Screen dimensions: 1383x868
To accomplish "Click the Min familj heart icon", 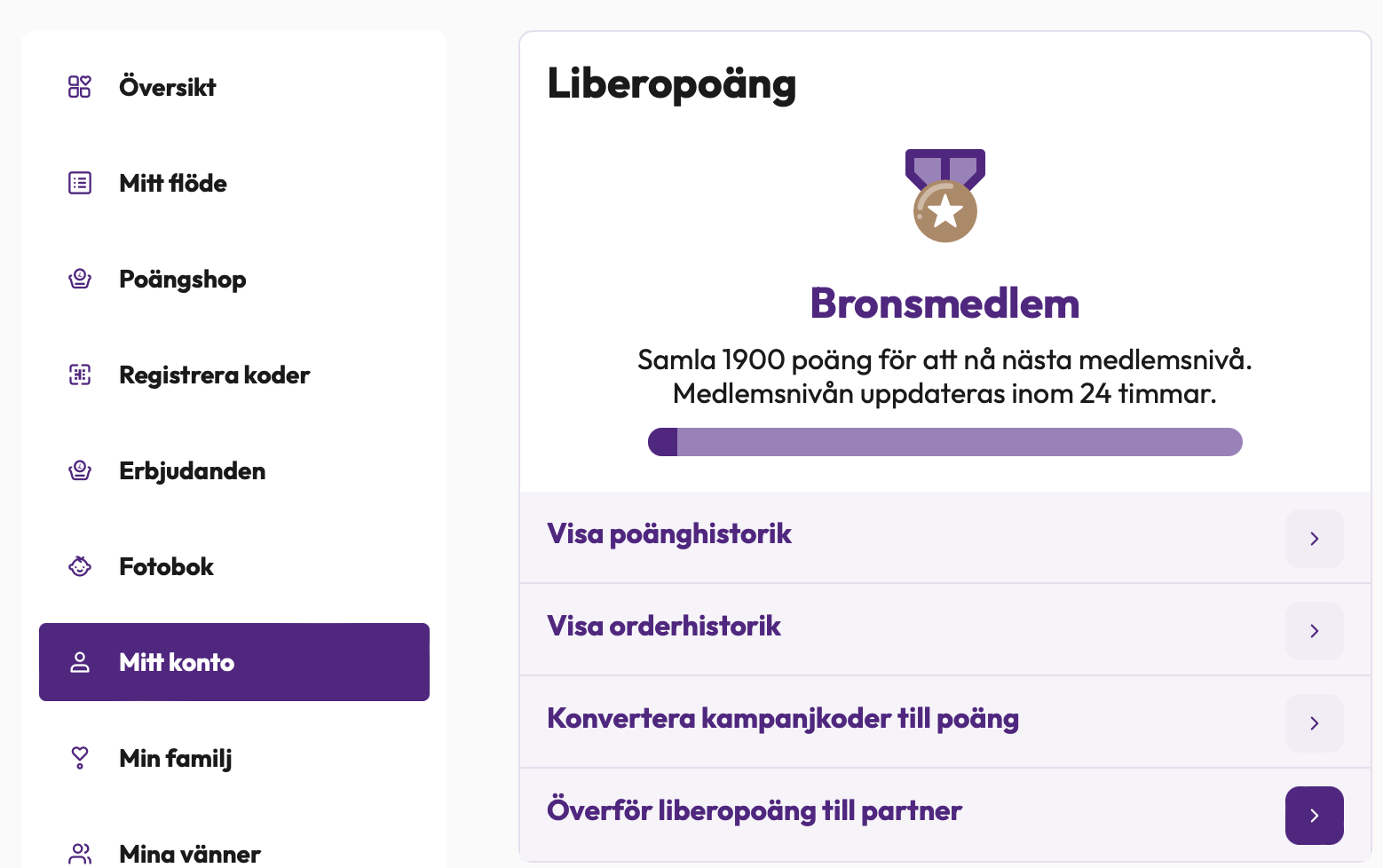I will pos(80,758).
